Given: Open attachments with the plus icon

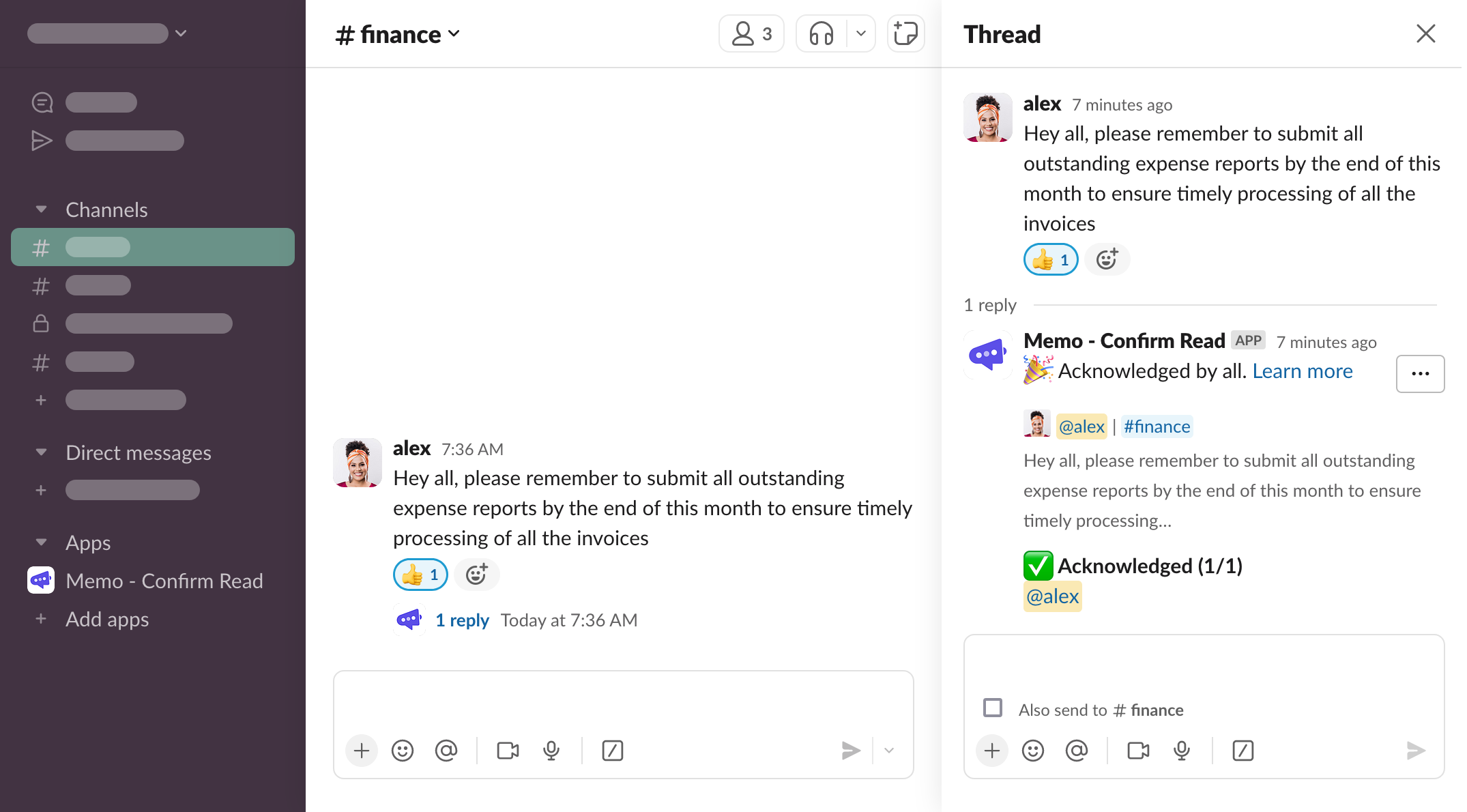Looking at the screenshot, I should (x=362, y=751).
